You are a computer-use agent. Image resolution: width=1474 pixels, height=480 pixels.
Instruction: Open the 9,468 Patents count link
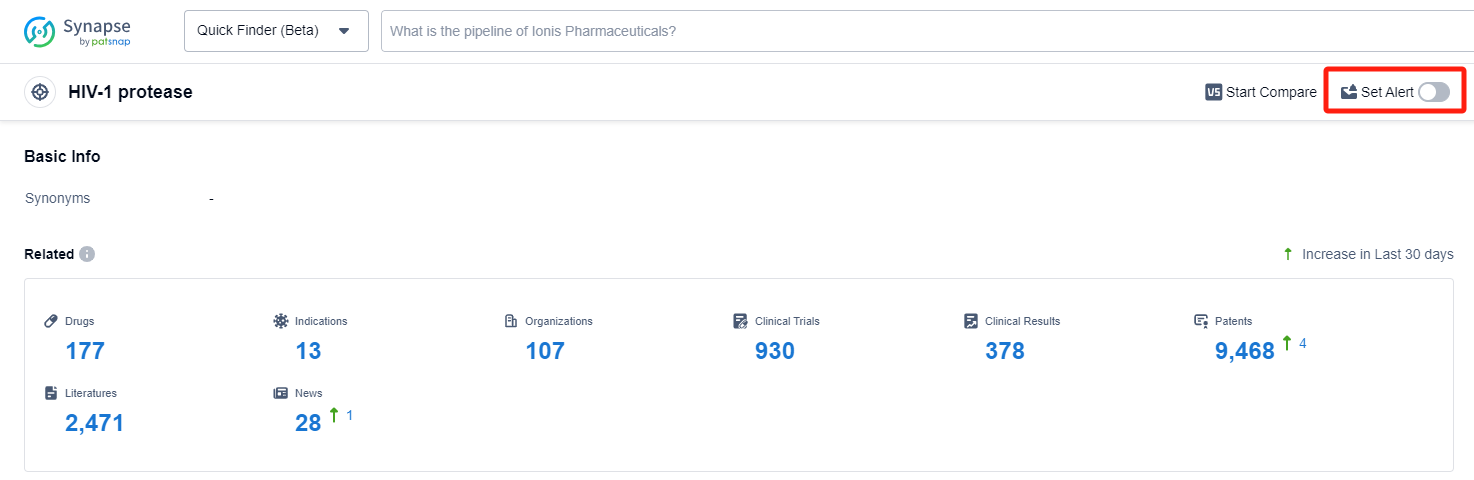(x=1244, y=351)
